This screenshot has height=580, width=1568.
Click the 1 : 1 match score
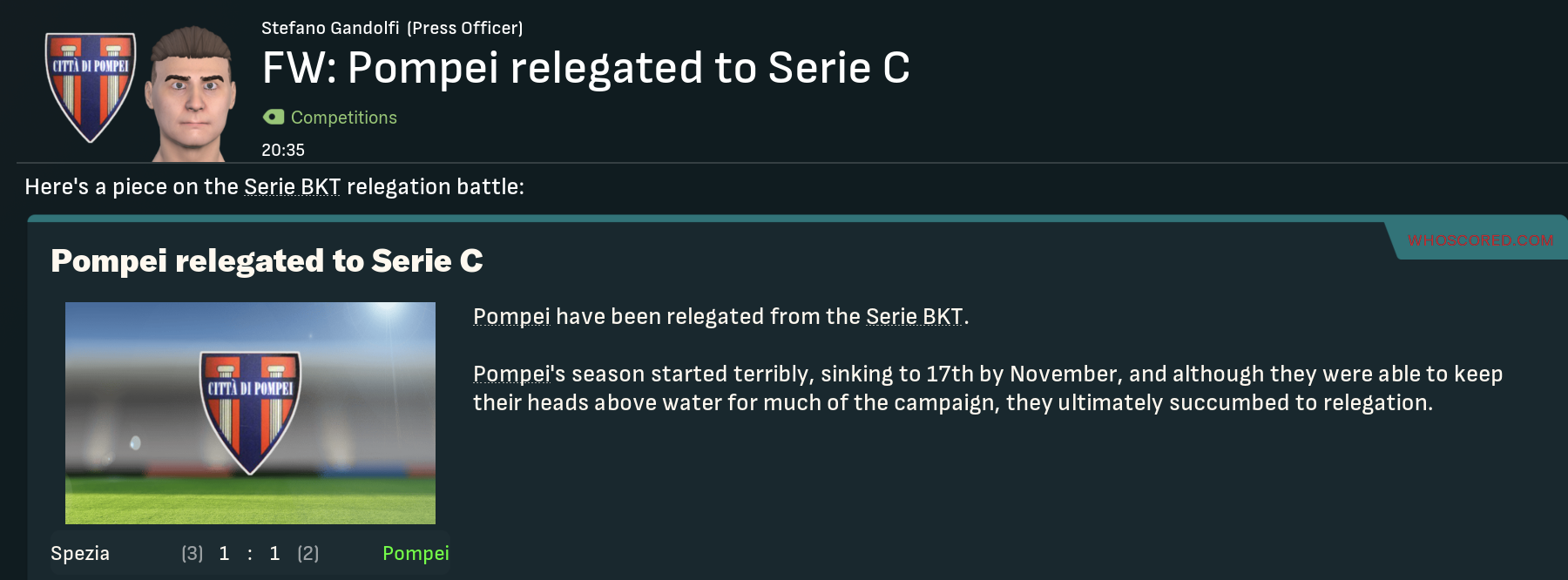click(249, 554)
